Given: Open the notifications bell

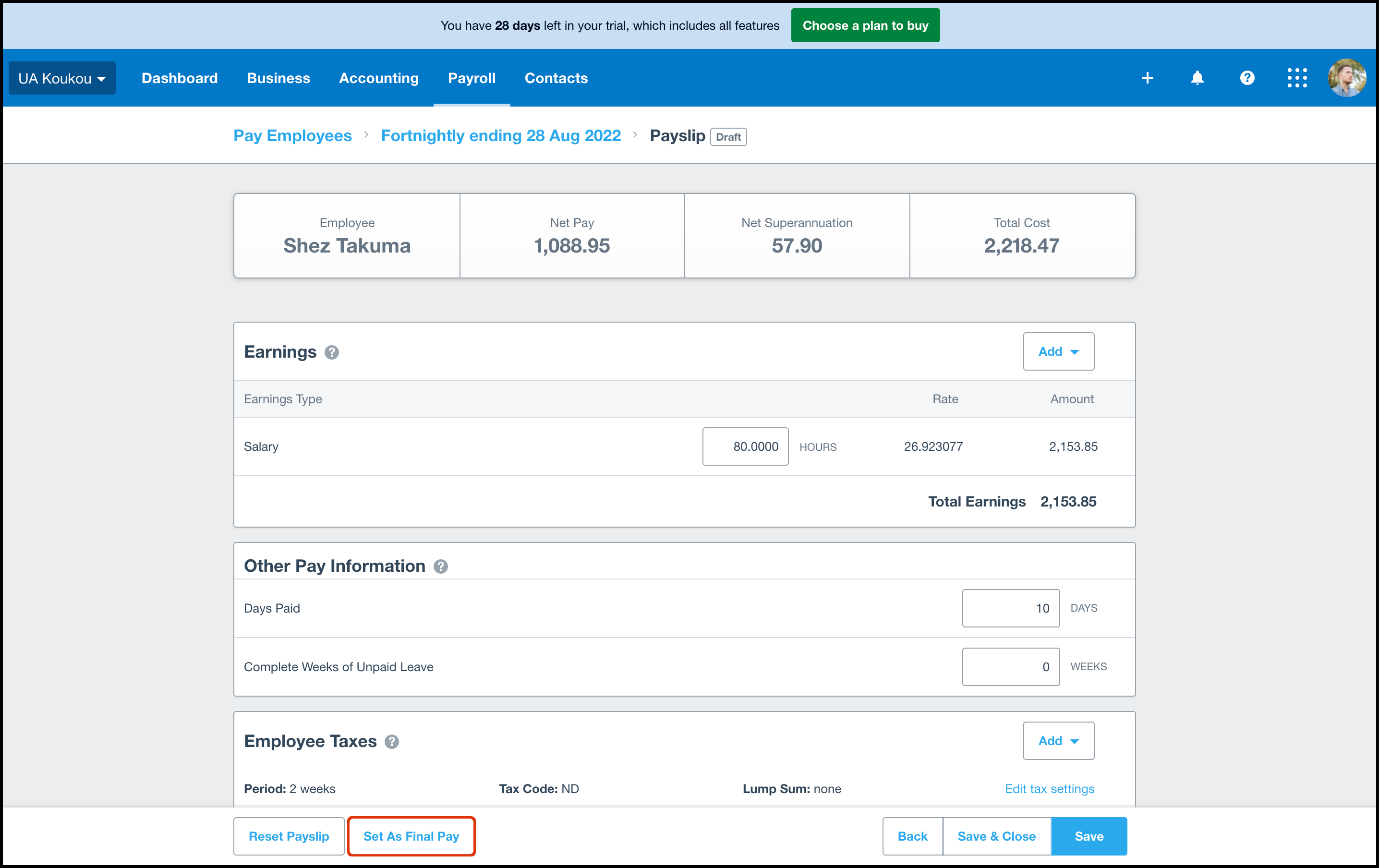Looking at the screenshot, I should (1197, 78).
